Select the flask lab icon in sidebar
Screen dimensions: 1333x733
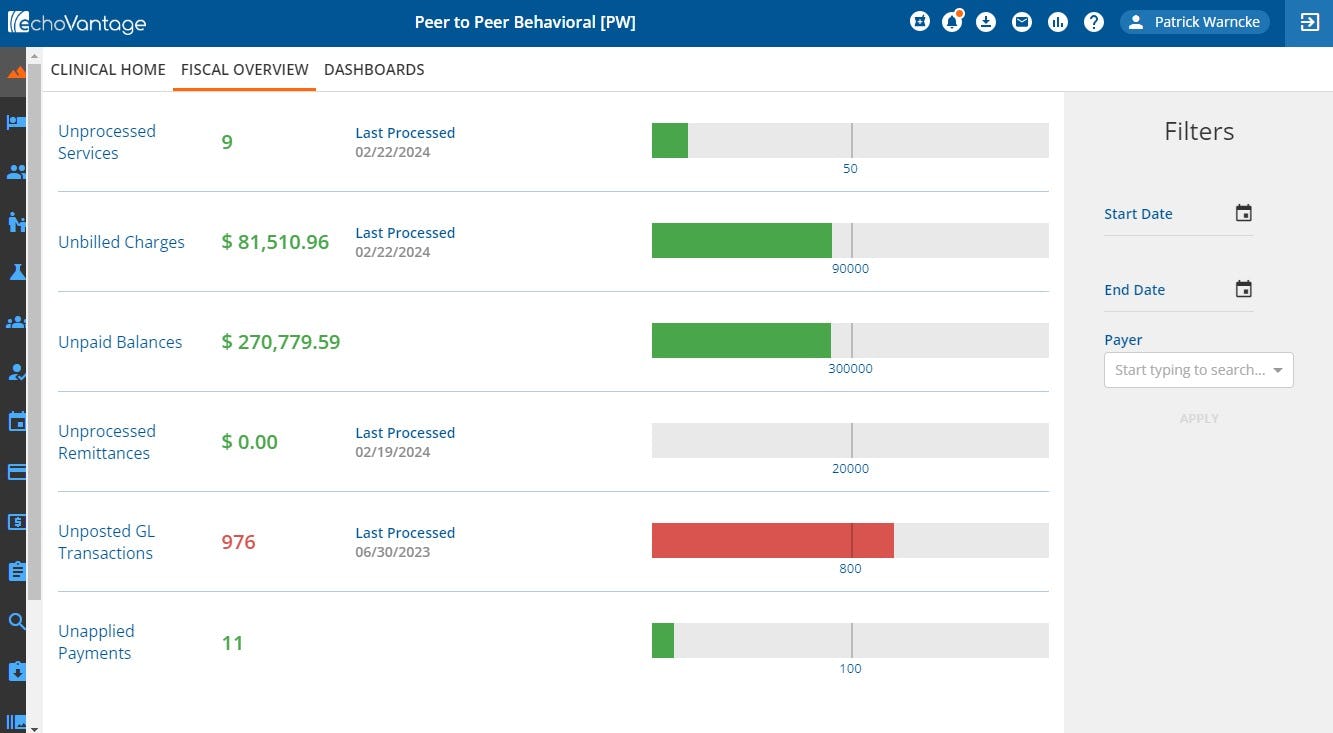click(x=16, y=271)
